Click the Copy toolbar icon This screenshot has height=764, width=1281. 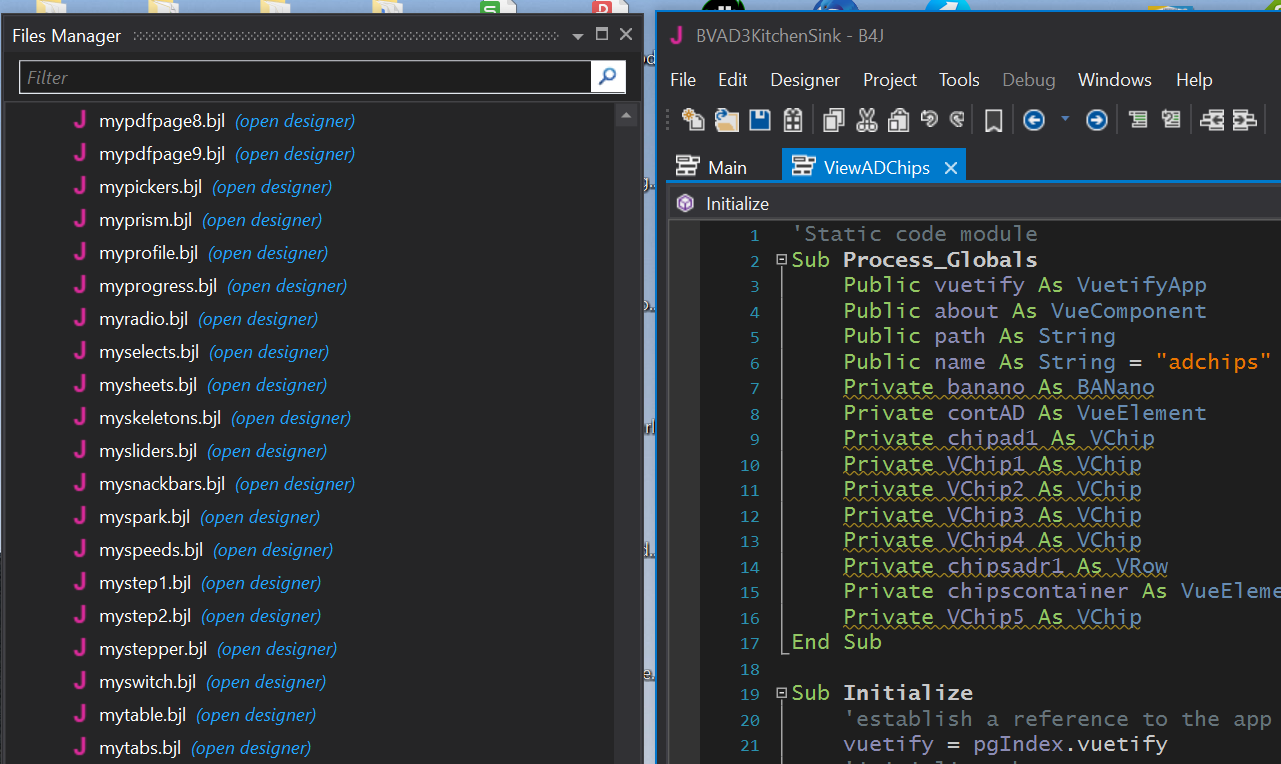(833, 120)
